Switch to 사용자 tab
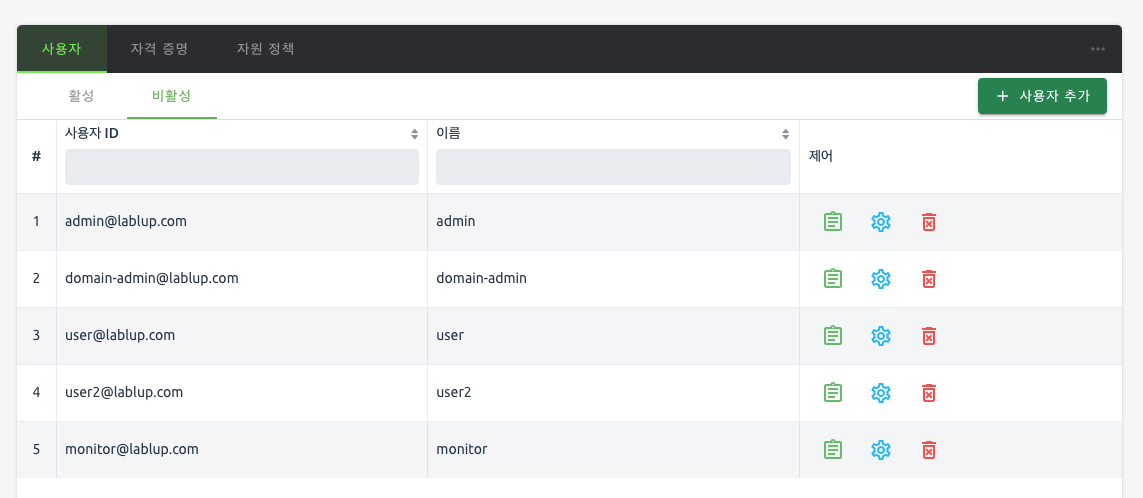 click(62, 49)
